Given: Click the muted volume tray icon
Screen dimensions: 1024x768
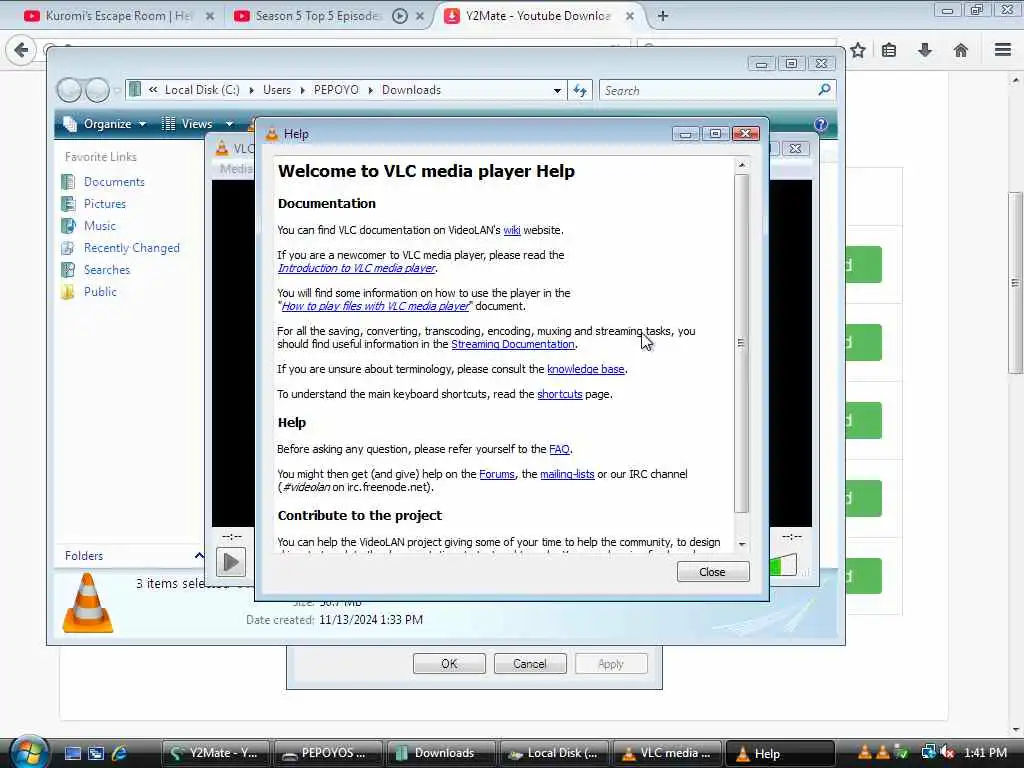Looking at the screenshot, I should pos(947,753).
